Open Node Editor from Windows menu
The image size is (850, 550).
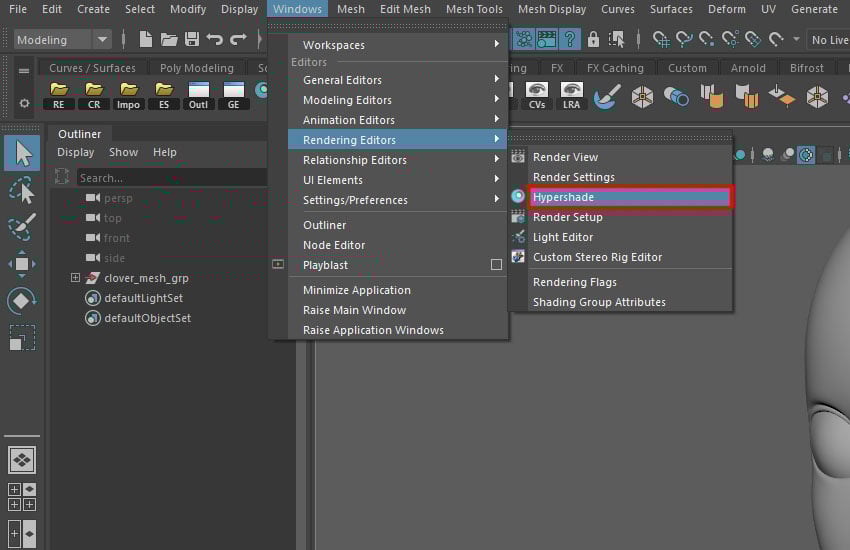334,245
